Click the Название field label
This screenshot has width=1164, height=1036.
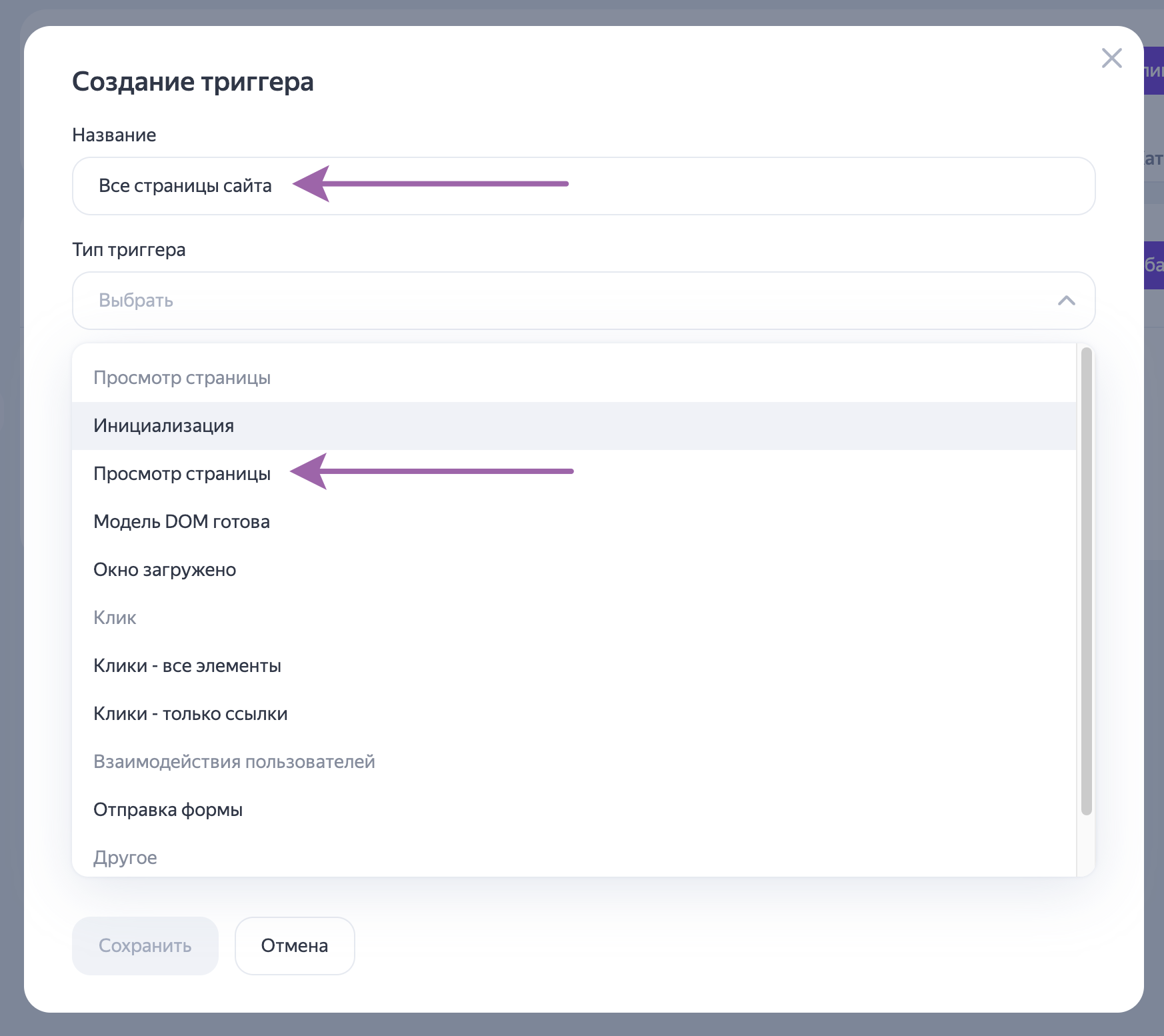pyautogui.click(x=114, y=135)
